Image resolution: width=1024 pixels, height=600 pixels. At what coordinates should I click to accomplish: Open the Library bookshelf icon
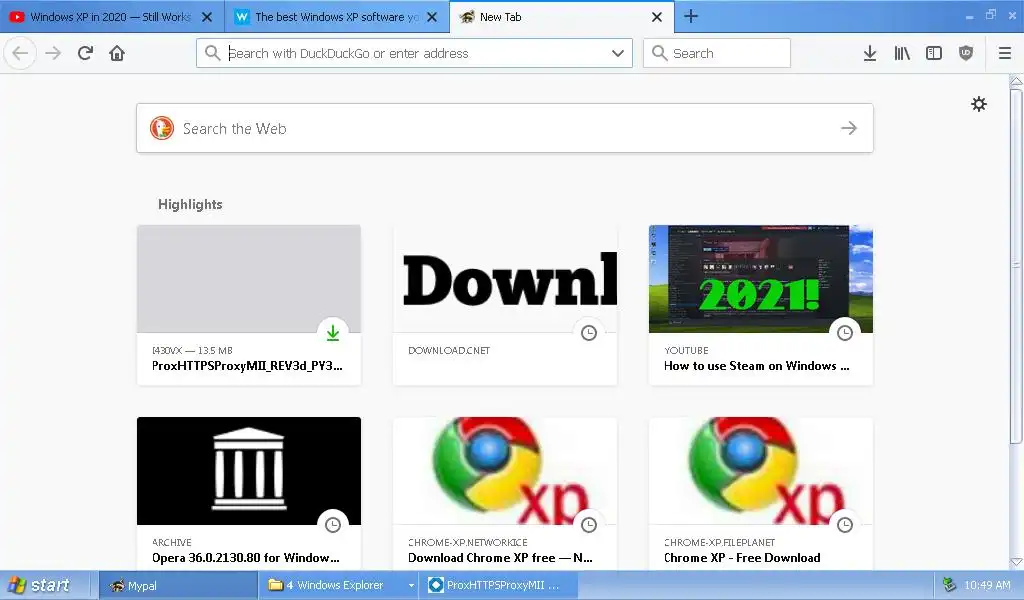[902, 53]
